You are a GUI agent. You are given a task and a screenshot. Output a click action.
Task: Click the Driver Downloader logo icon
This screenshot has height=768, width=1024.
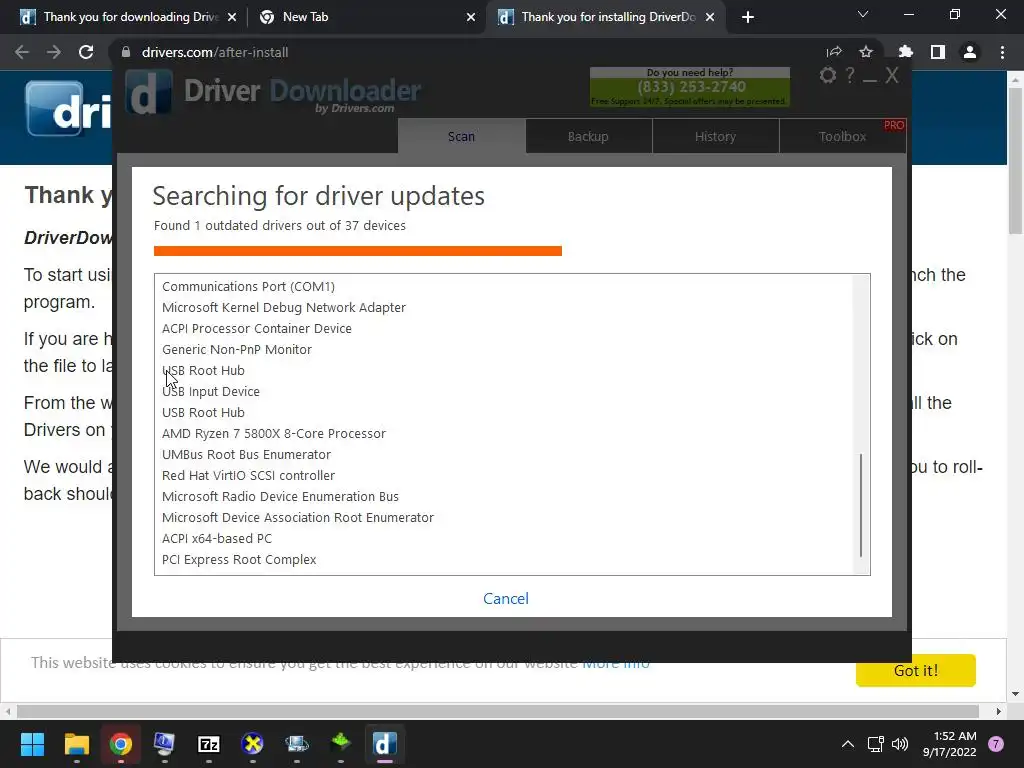(x=148, y=93)
